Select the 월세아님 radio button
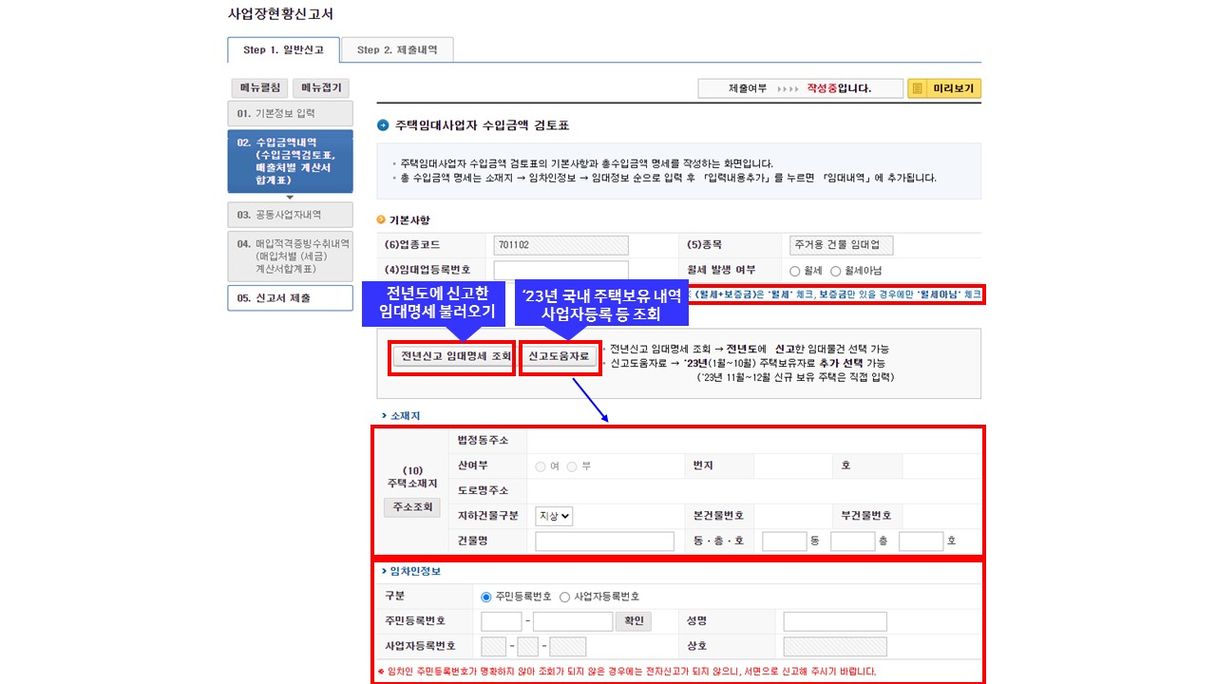 [x=836, y=271]
